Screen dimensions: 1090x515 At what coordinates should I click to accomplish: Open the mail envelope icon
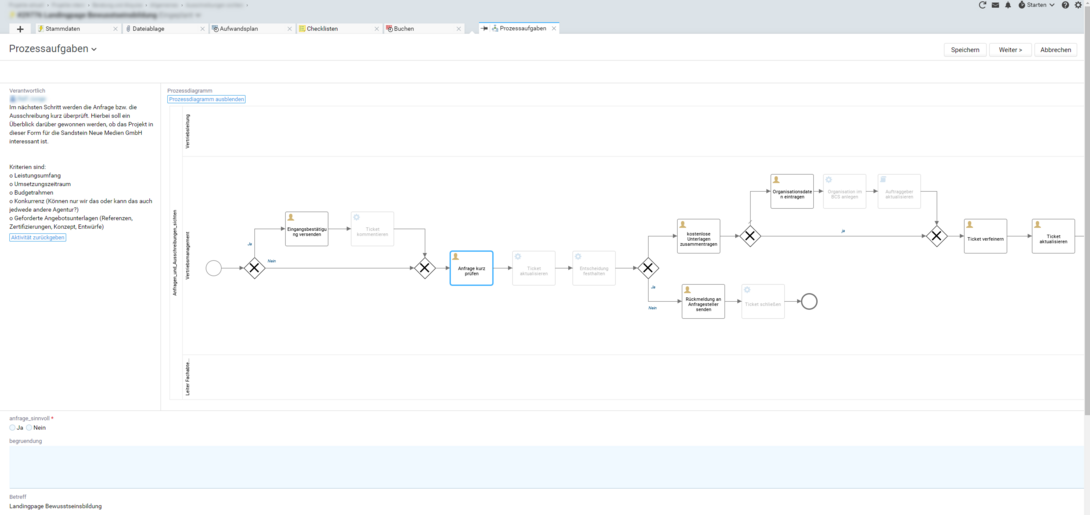(x=995, y=5)
